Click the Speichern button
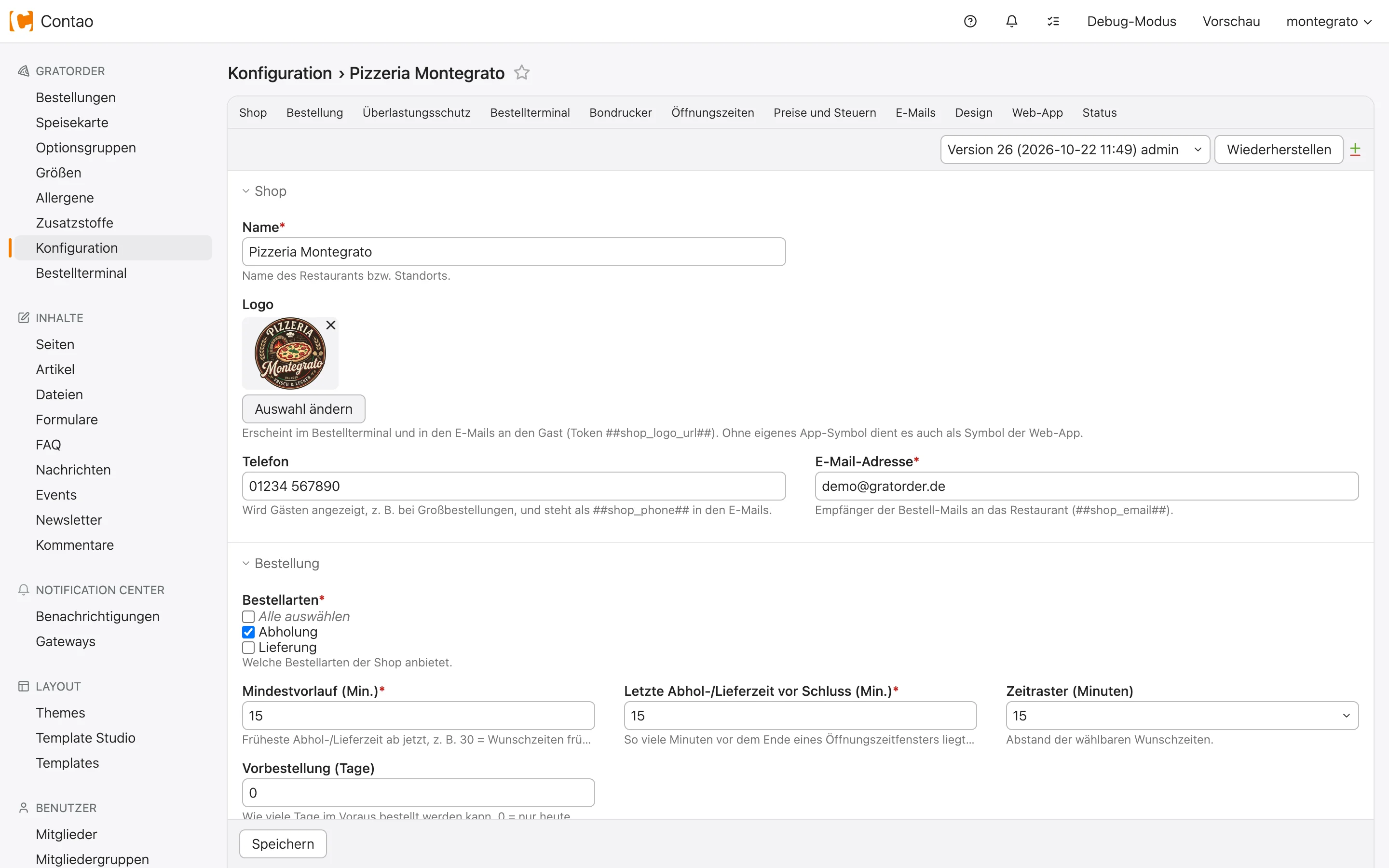 (x=283, y=844)
